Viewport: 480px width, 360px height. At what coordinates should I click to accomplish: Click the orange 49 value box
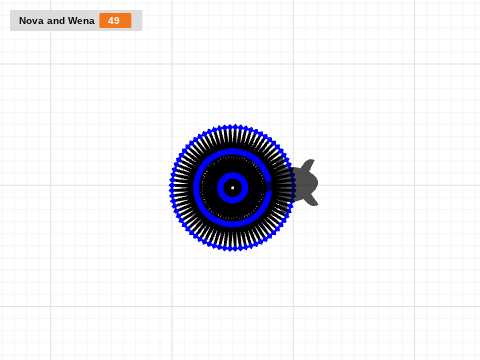coord(115,21)
